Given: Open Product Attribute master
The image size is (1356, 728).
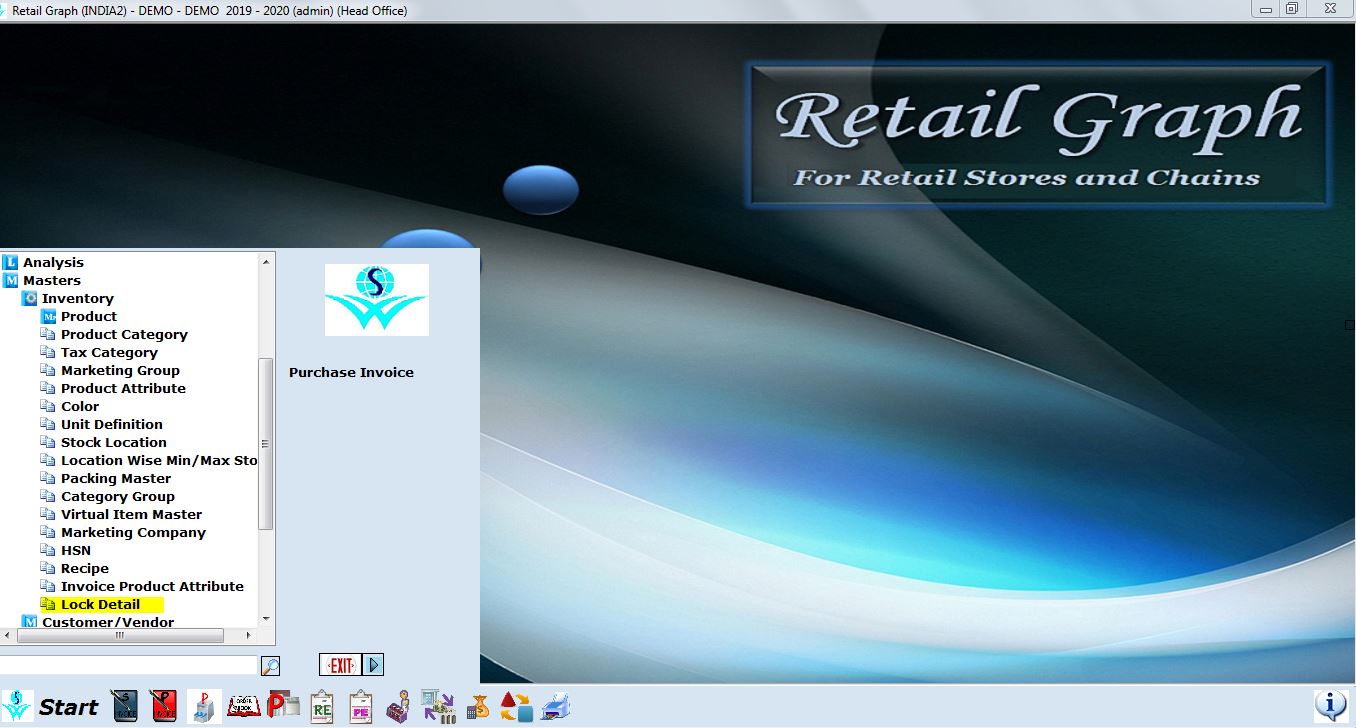Looking at the screenshot, I should pos(123,388).
